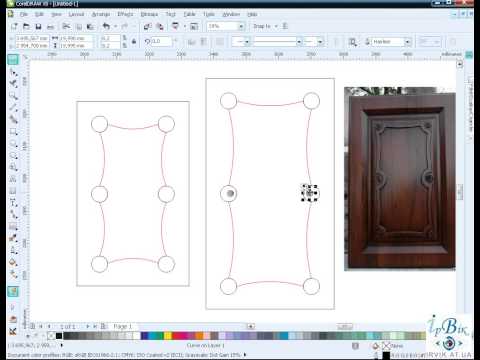Click the rotation angle input field
The image size is (480, 360).
[x=161, y=41]
